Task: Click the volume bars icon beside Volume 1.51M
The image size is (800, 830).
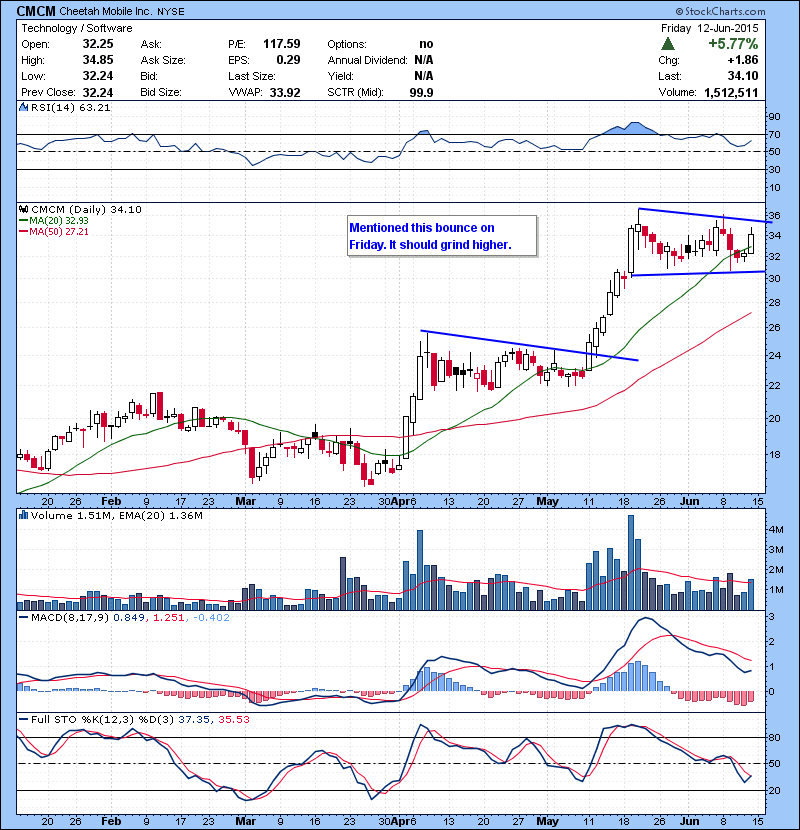Action: click(x=23, y=515)
